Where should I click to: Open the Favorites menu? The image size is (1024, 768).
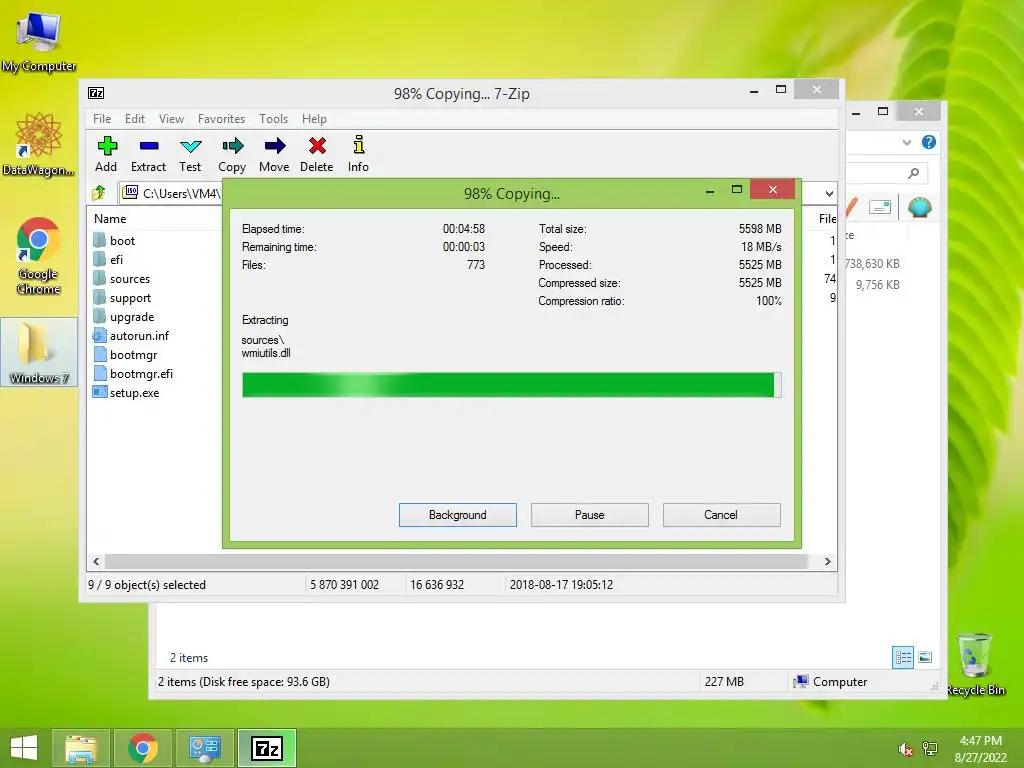221,119
